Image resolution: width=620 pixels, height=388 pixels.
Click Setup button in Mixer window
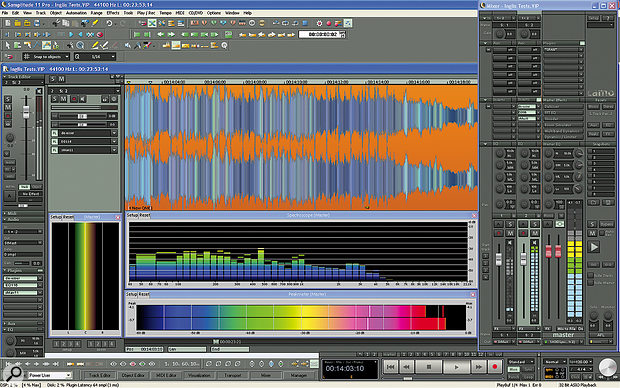(594, 18)
